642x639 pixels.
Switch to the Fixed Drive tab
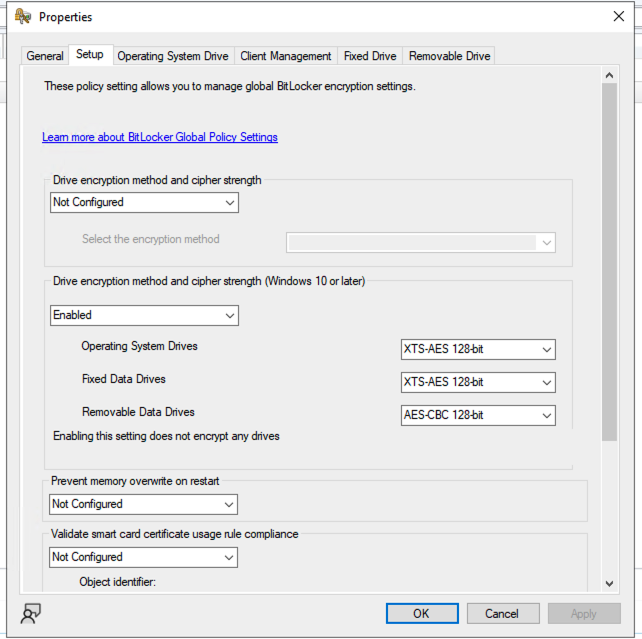370,56
